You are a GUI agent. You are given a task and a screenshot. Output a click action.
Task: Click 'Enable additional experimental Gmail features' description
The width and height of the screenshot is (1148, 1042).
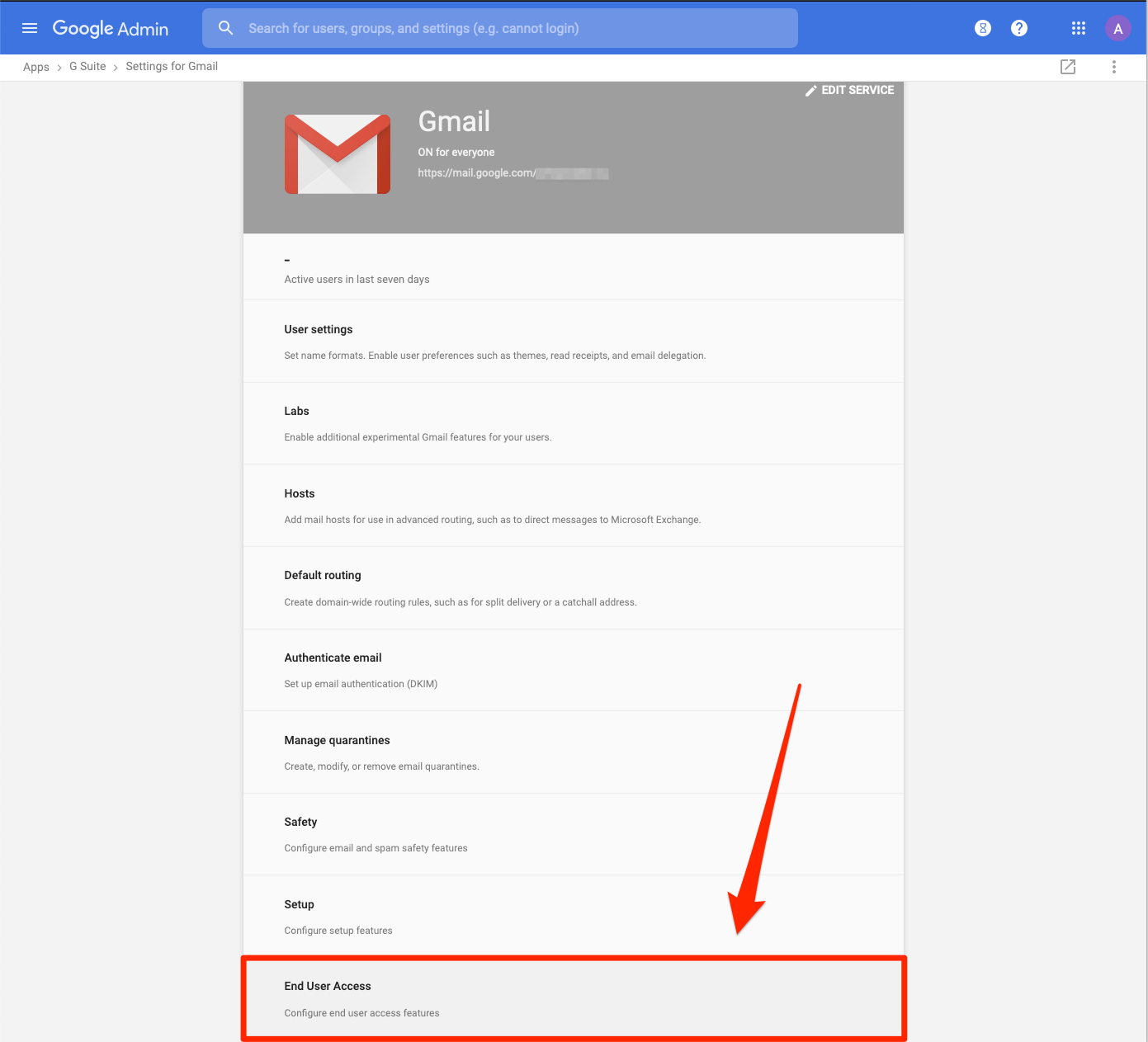coord(418,437)
